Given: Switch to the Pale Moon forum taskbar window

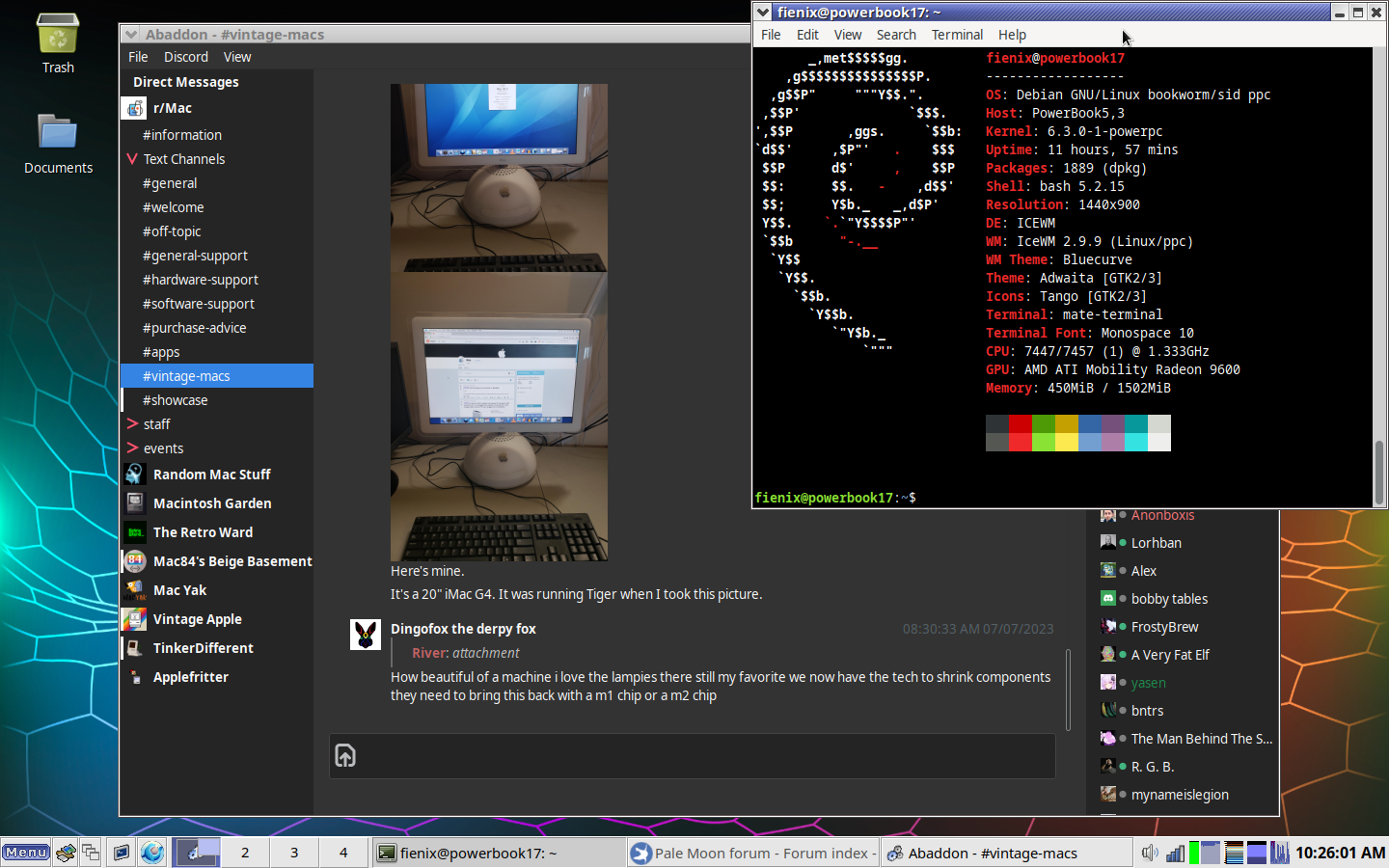Looking at the screenshot, I should pyautogui.click(x=753, y=853).
